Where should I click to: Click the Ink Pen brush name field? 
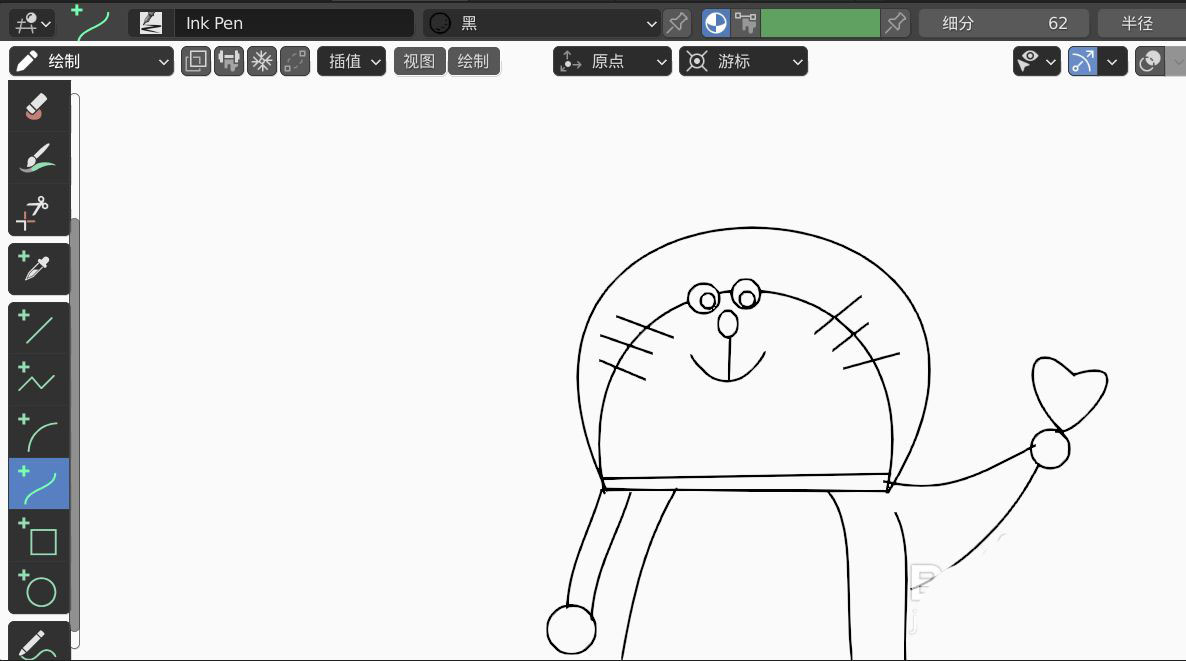pyautogui.click(x=293, y=23)
